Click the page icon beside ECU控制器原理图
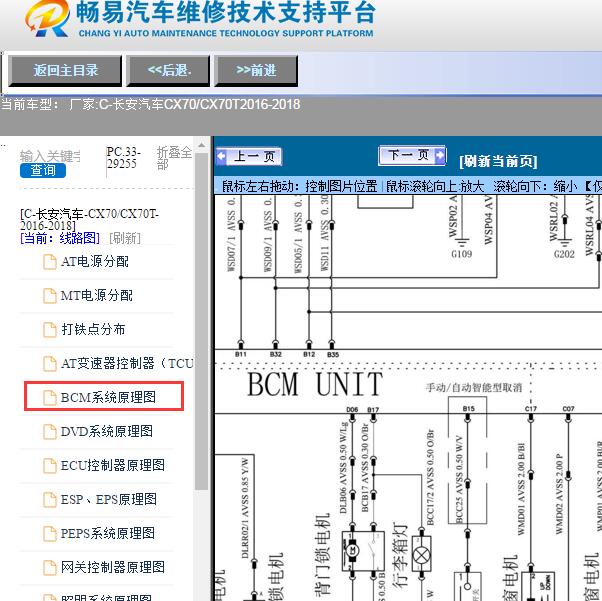The width and height of the screenshot is (602, 601). tap(50, 465)
